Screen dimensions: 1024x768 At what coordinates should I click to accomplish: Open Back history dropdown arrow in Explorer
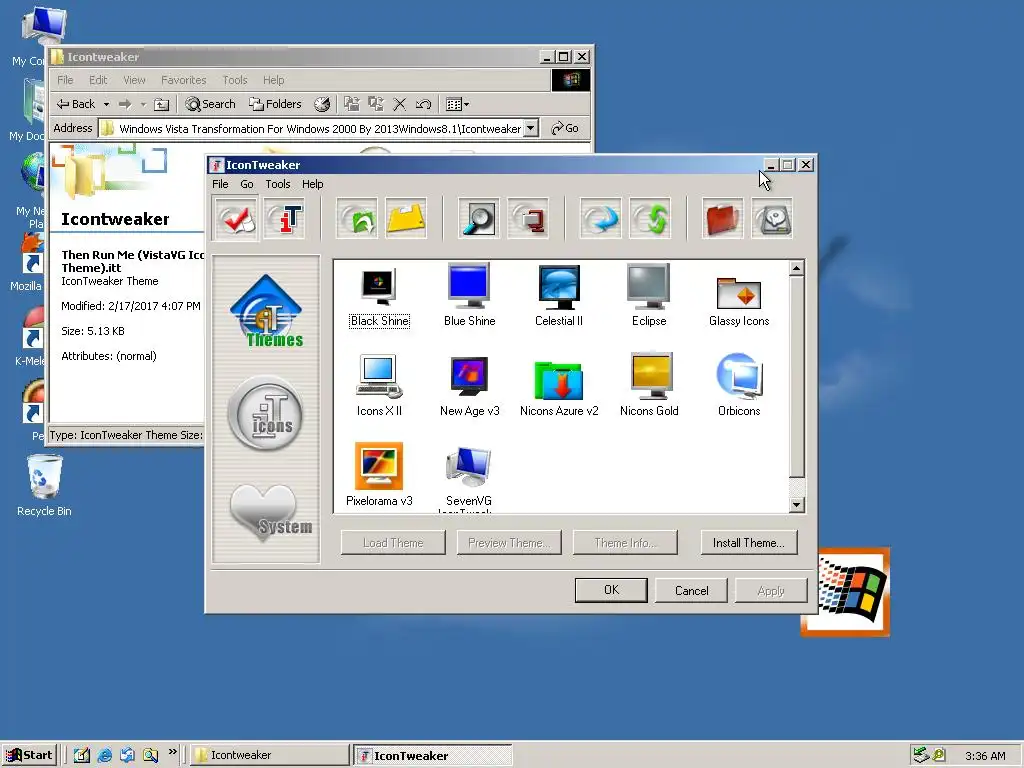106,104
